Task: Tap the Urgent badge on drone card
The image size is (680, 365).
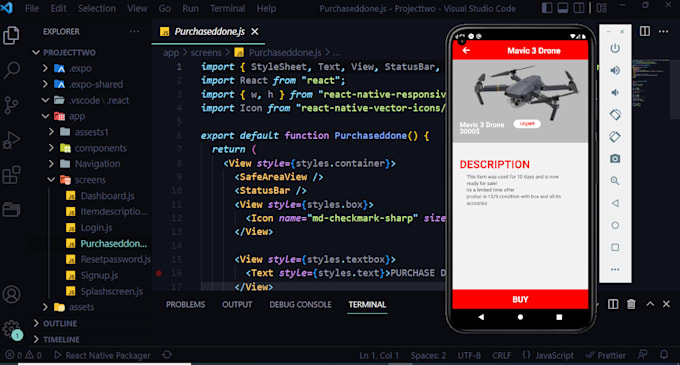Action: pos(527,124)
